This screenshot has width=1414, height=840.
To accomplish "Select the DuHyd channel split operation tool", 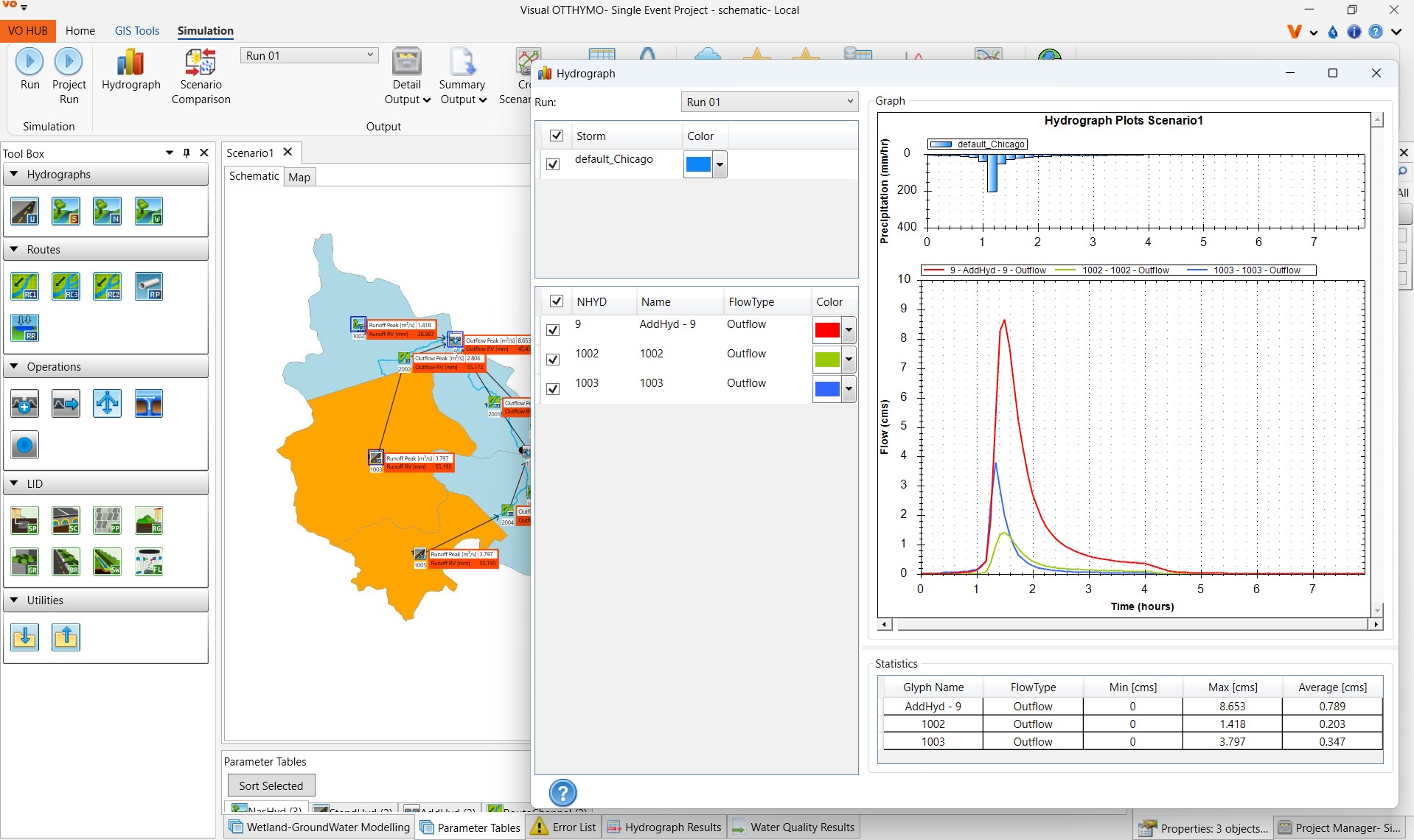I will pyautogui.click(x=148, y=404).
